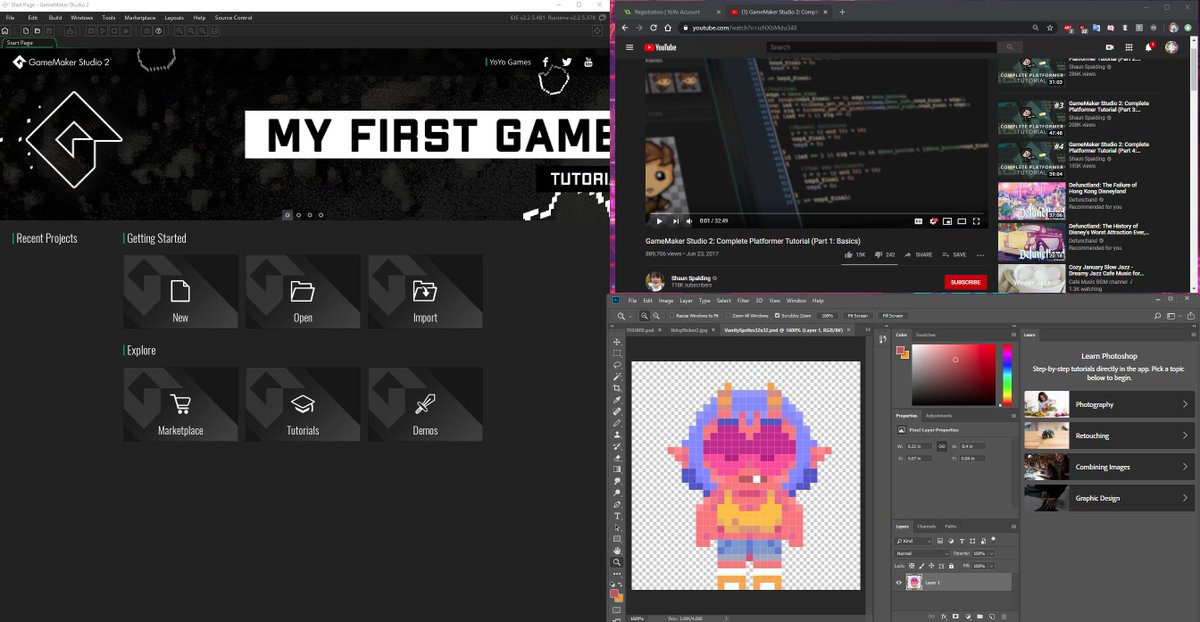
Task: Click the YouTube create video camera icon
Action: 1110,47
